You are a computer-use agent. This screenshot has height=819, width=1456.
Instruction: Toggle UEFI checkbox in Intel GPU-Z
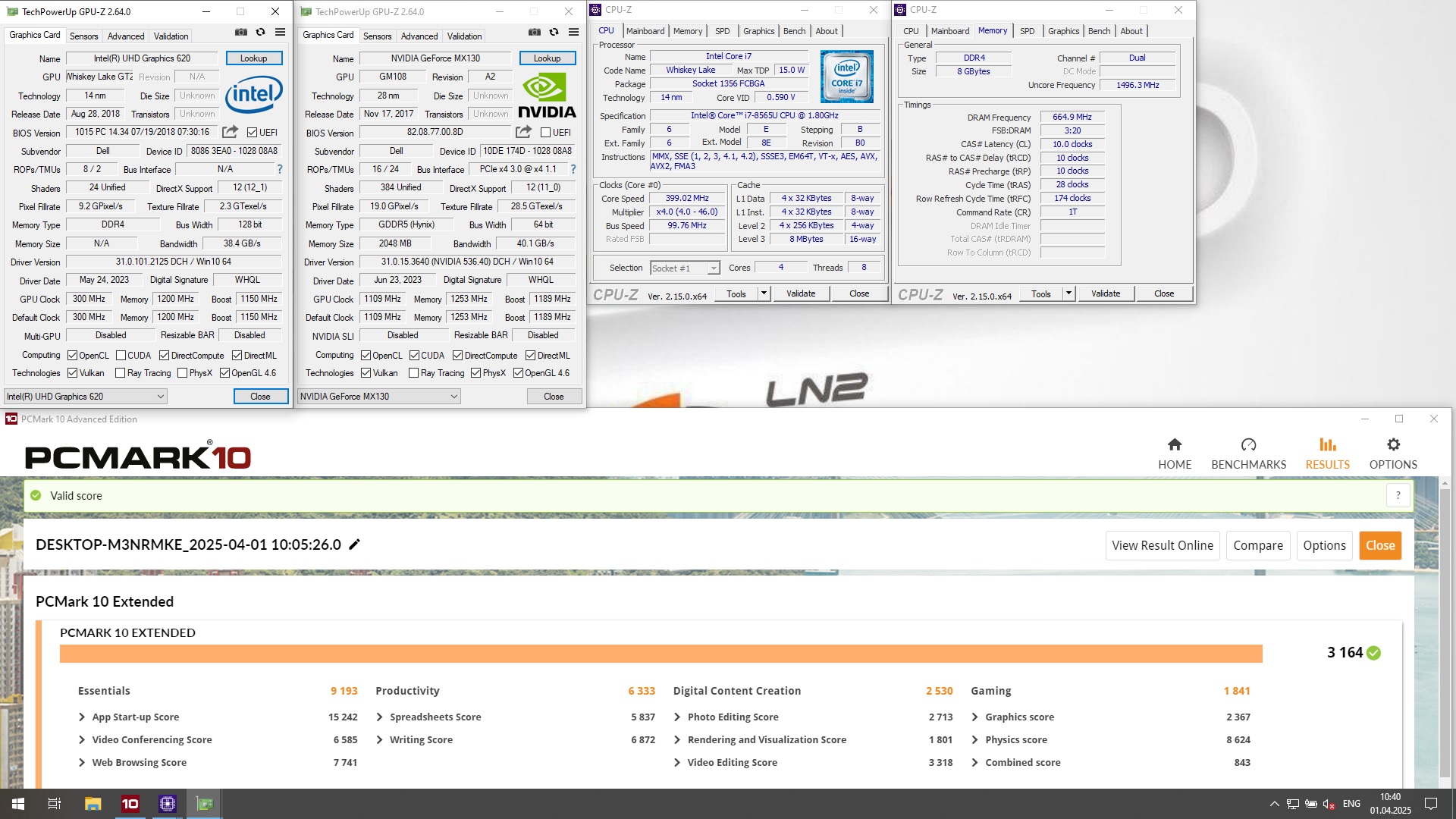[252, 132]
